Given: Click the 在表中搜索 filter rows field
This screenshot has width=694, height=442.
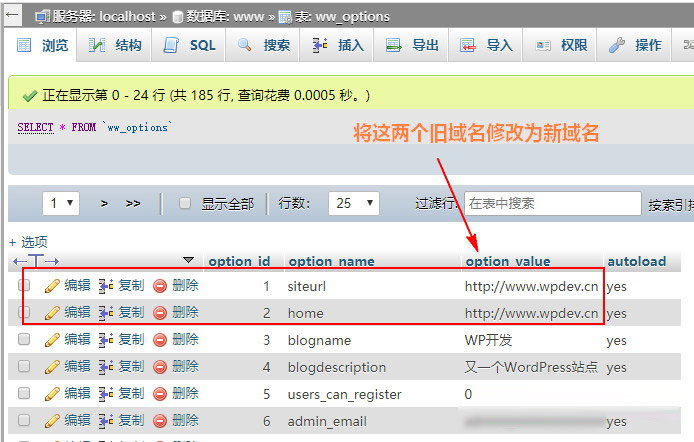Looking at the screenshot, I should [x=552, y=204].
